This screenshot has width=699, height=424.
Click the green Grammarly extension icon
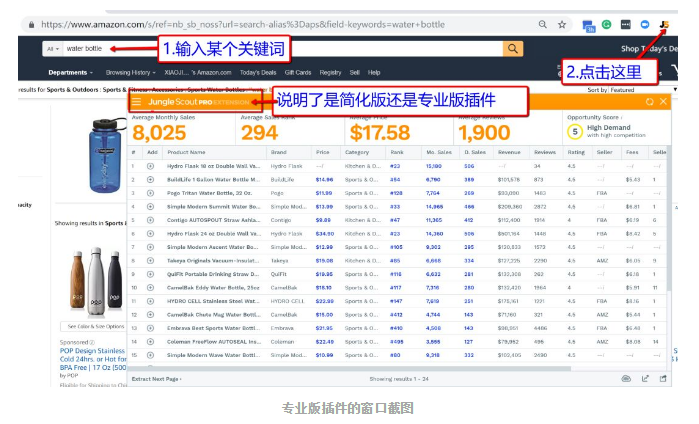[x=606, y=25]
